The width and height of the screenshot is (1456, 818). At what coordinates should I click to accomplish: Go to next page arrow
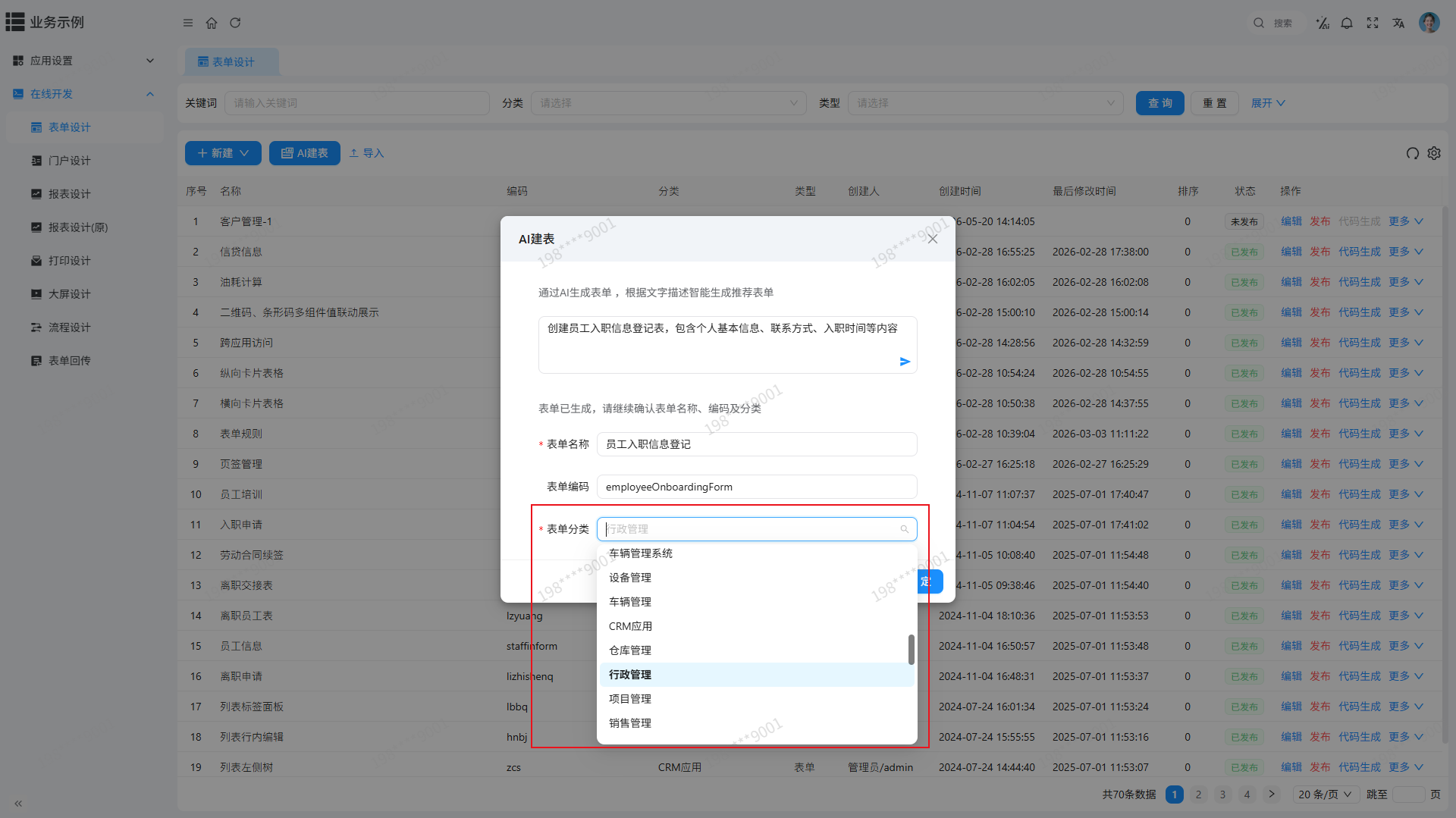pos(1272,794)
